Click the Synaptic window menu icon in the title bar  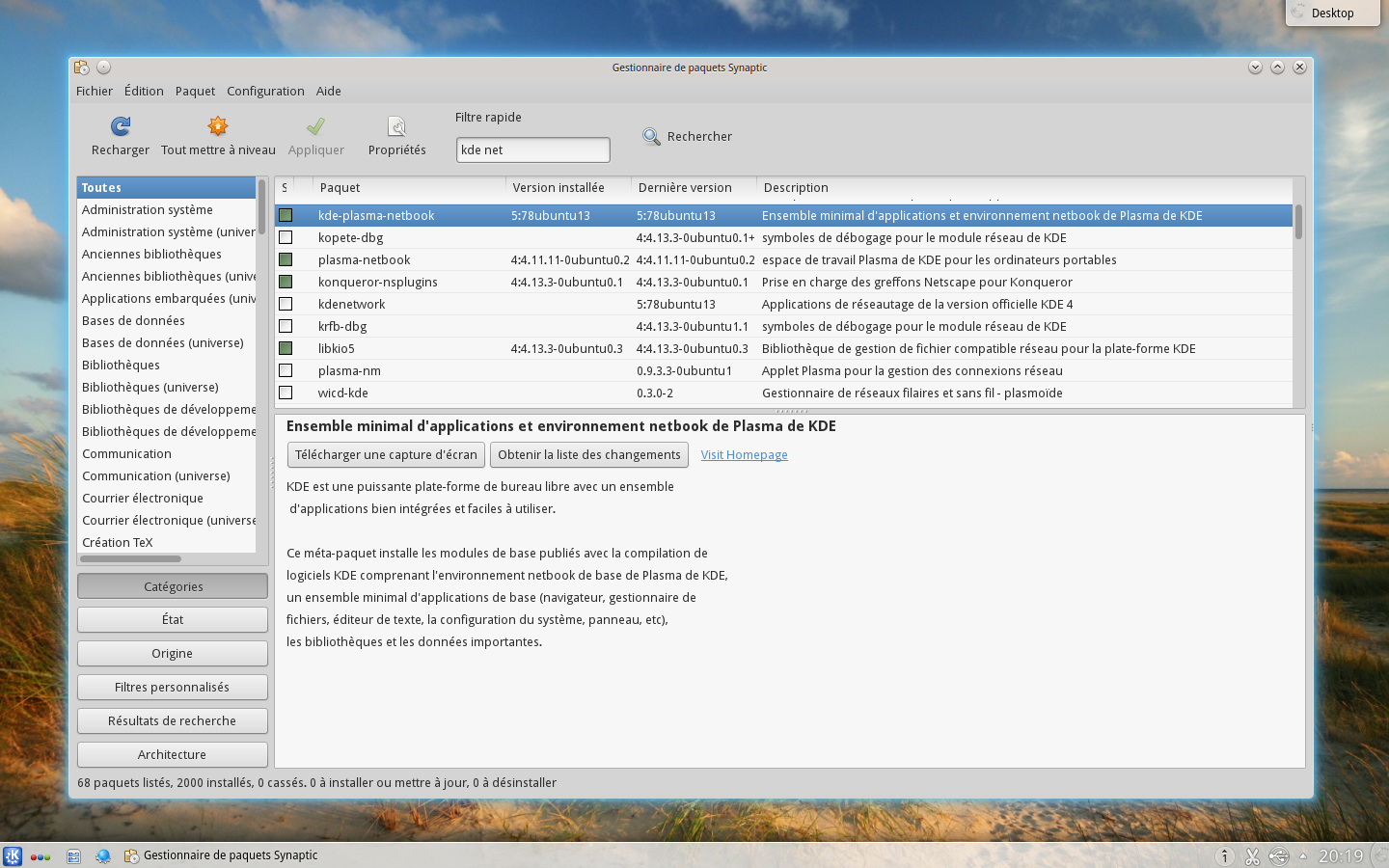tap(82, 68)
